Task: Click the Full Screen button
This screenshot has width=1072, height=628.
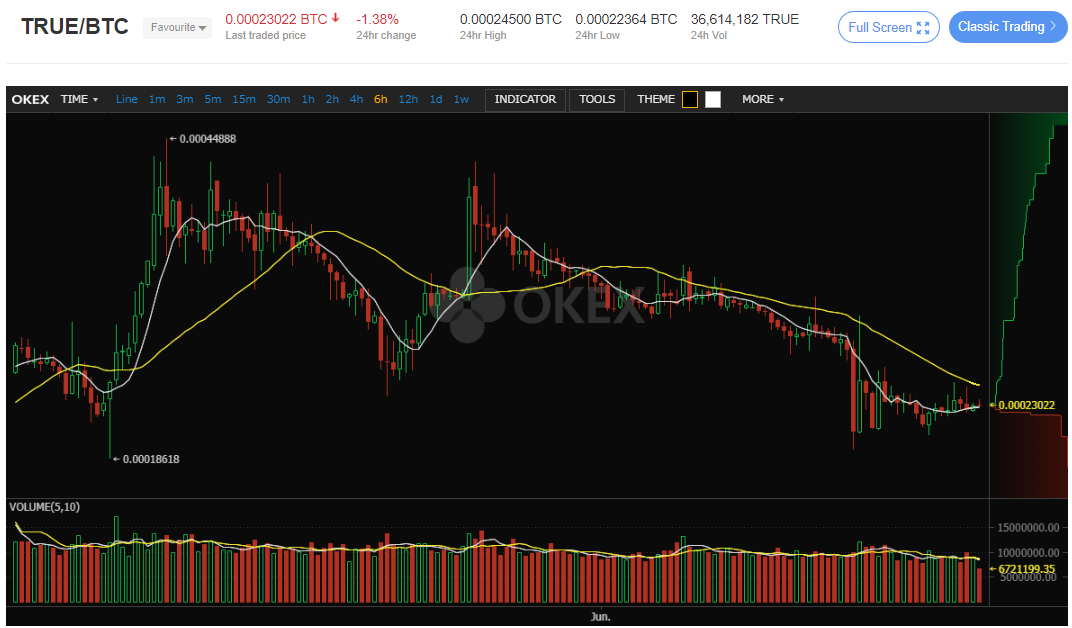Action: 888,27
